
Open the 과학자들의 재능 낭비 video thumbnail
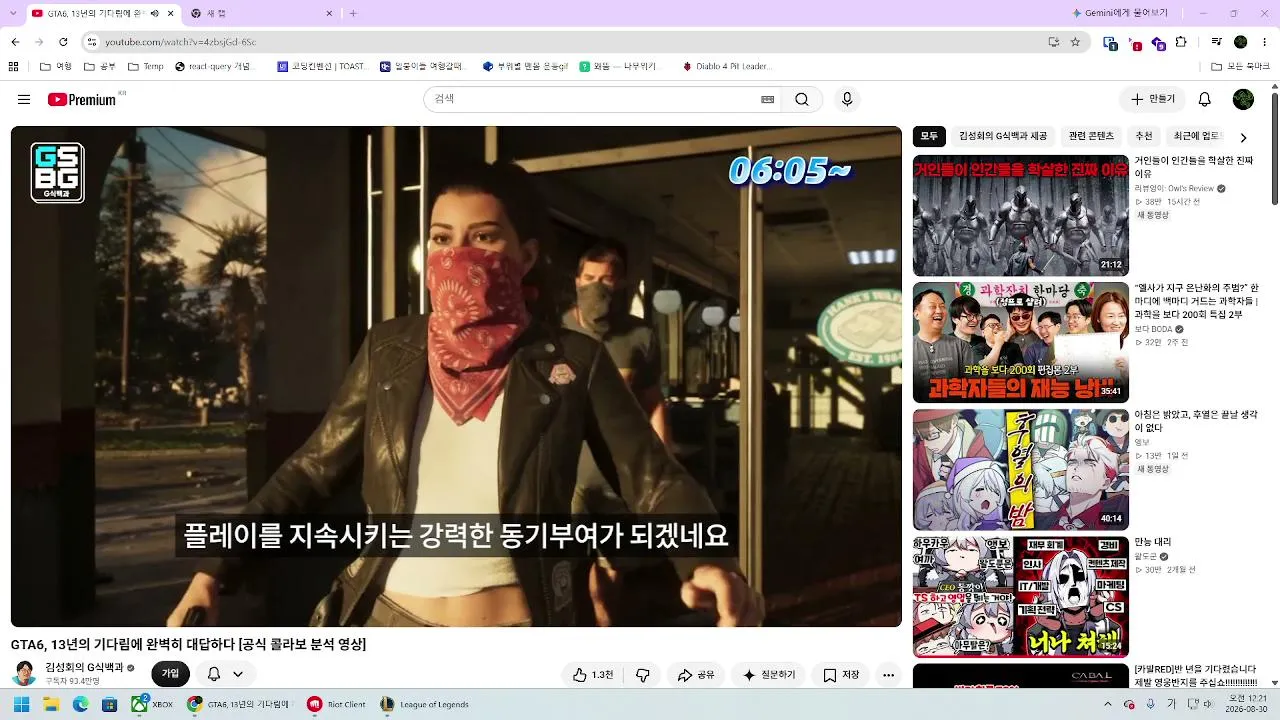[1021, 342]
